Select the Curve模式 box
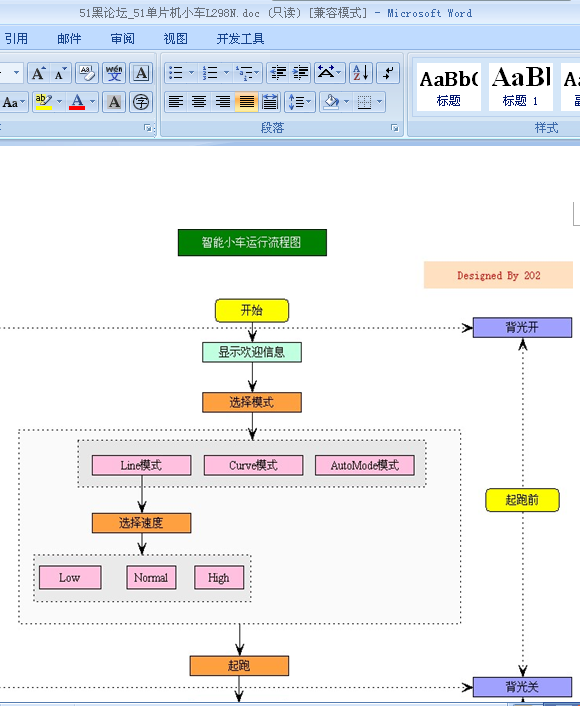Viewport: 580px width, 706px height. click(254, 465)
